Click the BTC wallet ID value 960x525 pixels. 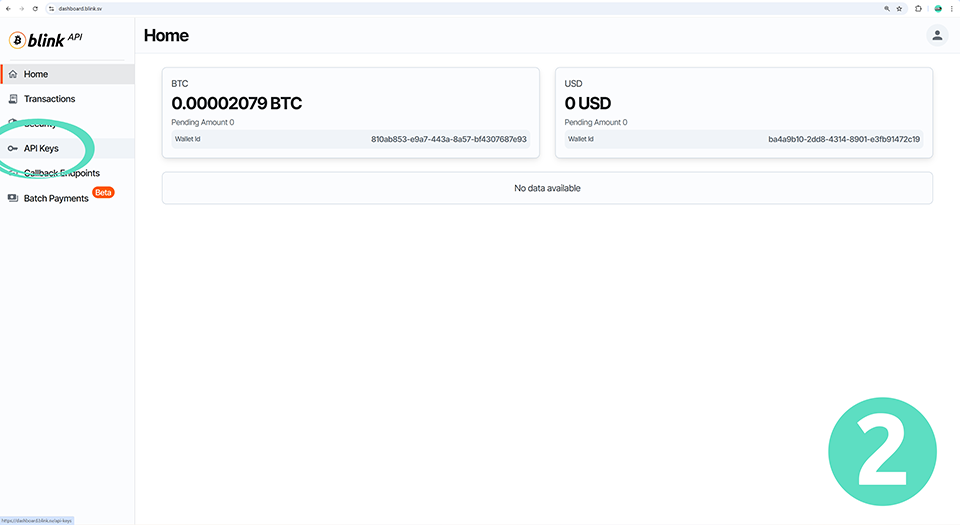(448, 139)
